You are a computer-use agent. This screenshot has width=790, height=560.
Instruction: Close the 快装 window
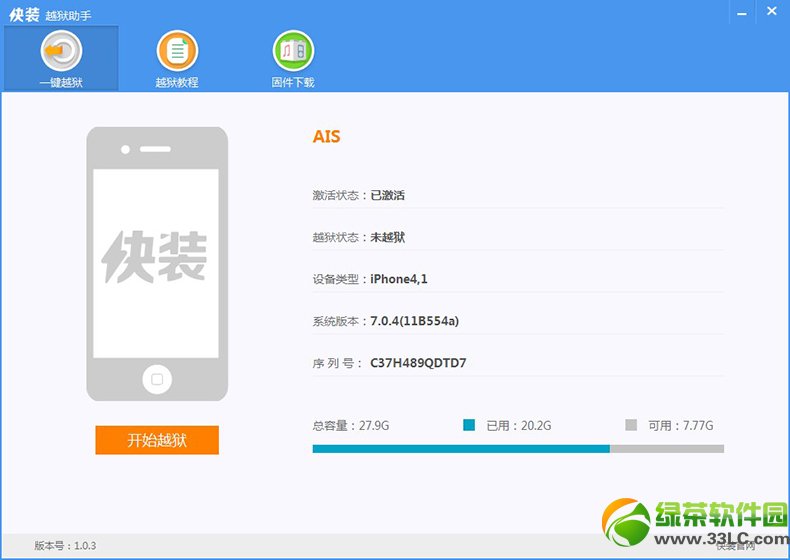point(771,12)
